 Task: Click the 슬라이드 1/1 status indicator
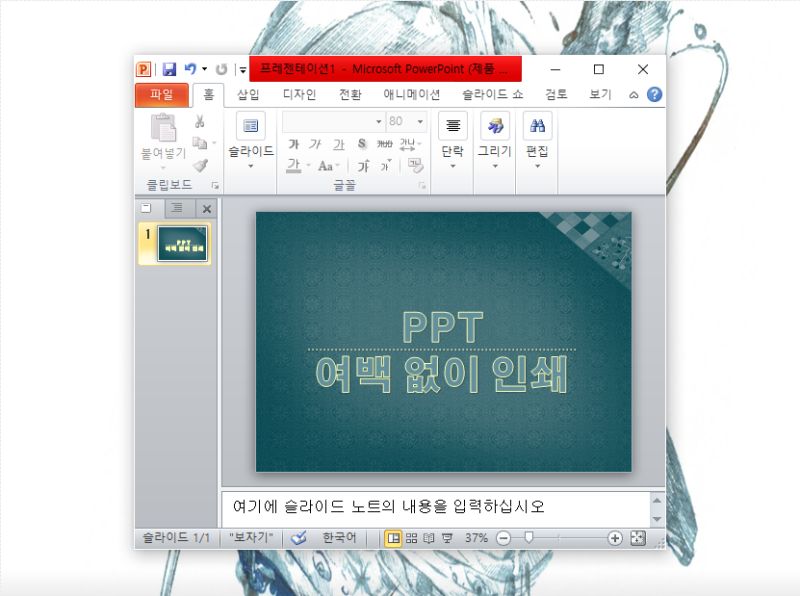coord(176,537)
